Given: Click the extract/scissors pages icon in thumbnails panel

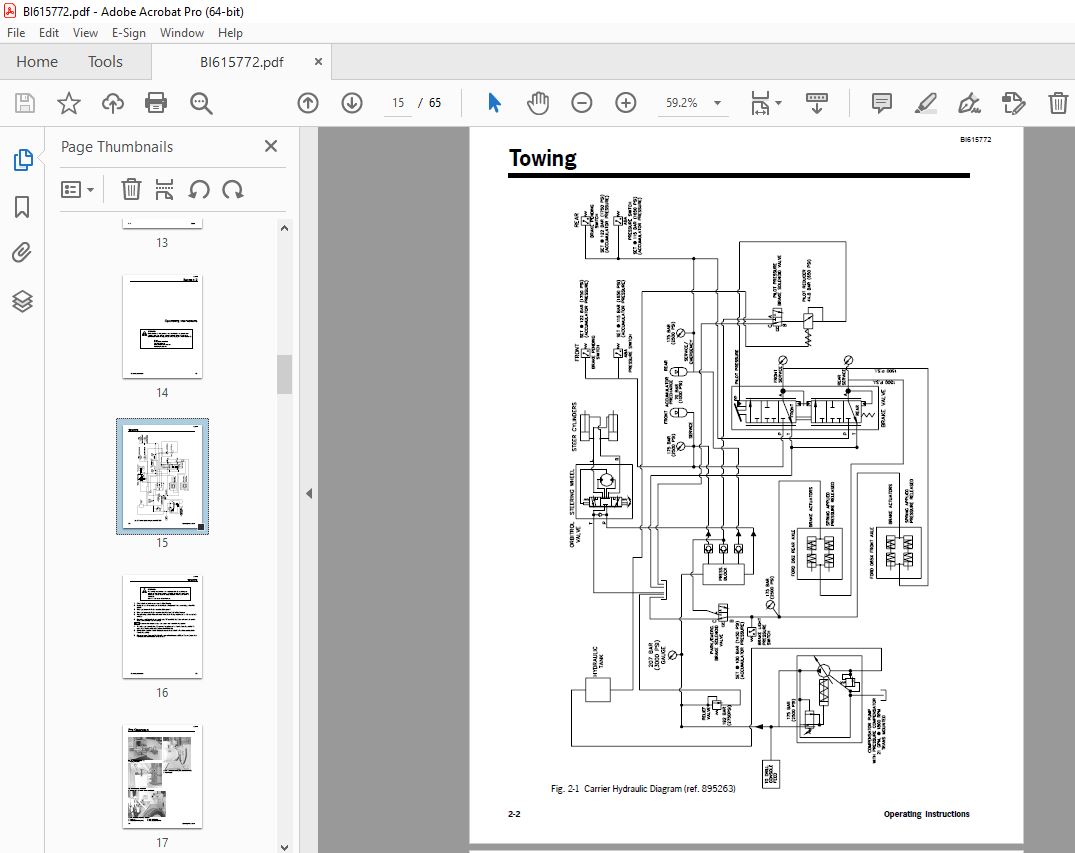Looking at the screenshot, I should coord(164,189).
